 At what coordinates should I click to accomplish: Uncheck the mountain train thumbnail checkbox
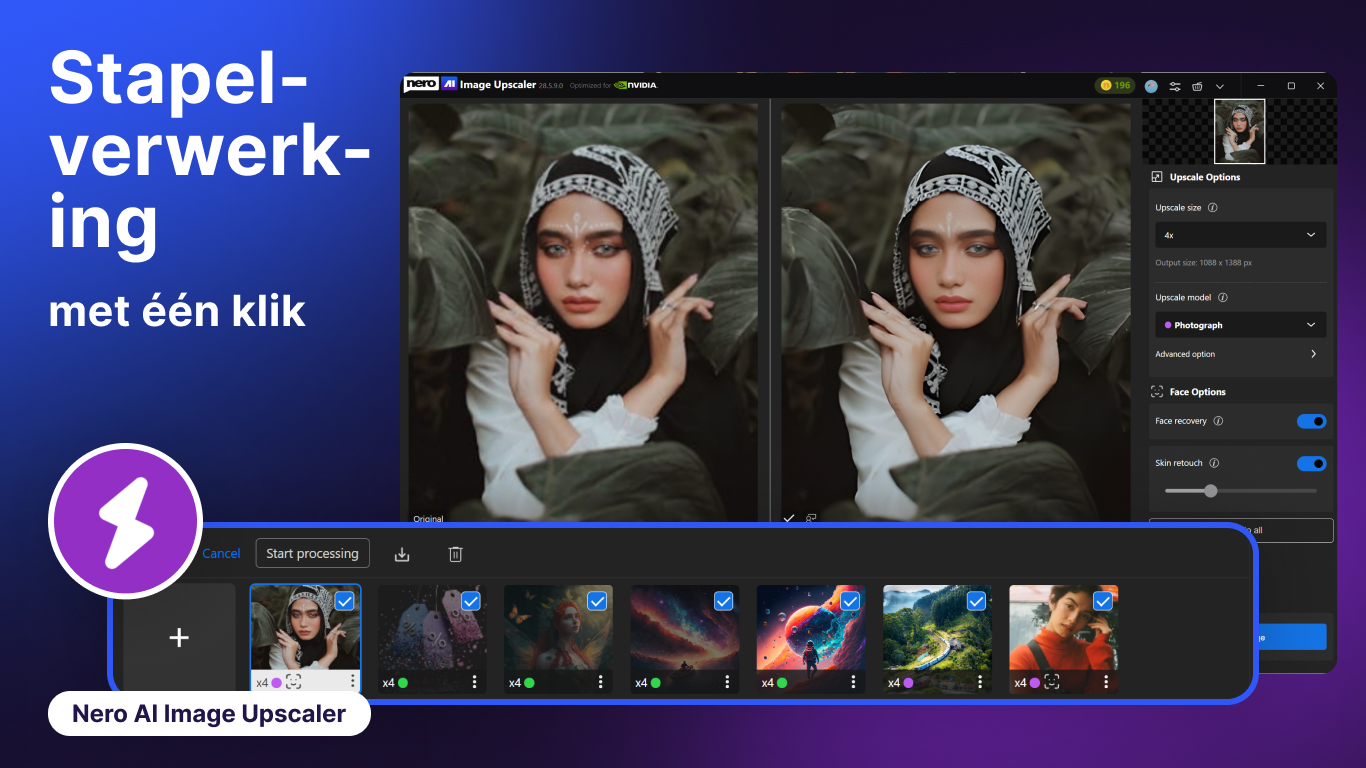[x=977, y=601]
